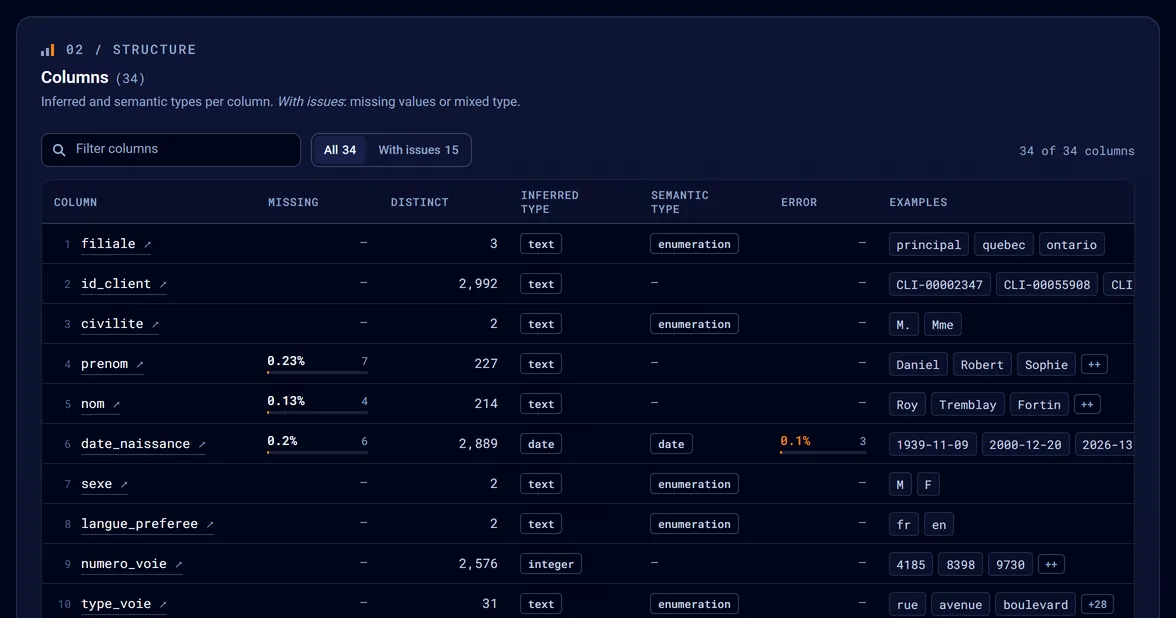Expand +28 more type_voie examples
This screenshot has width=1176, height=618.
1097,604
